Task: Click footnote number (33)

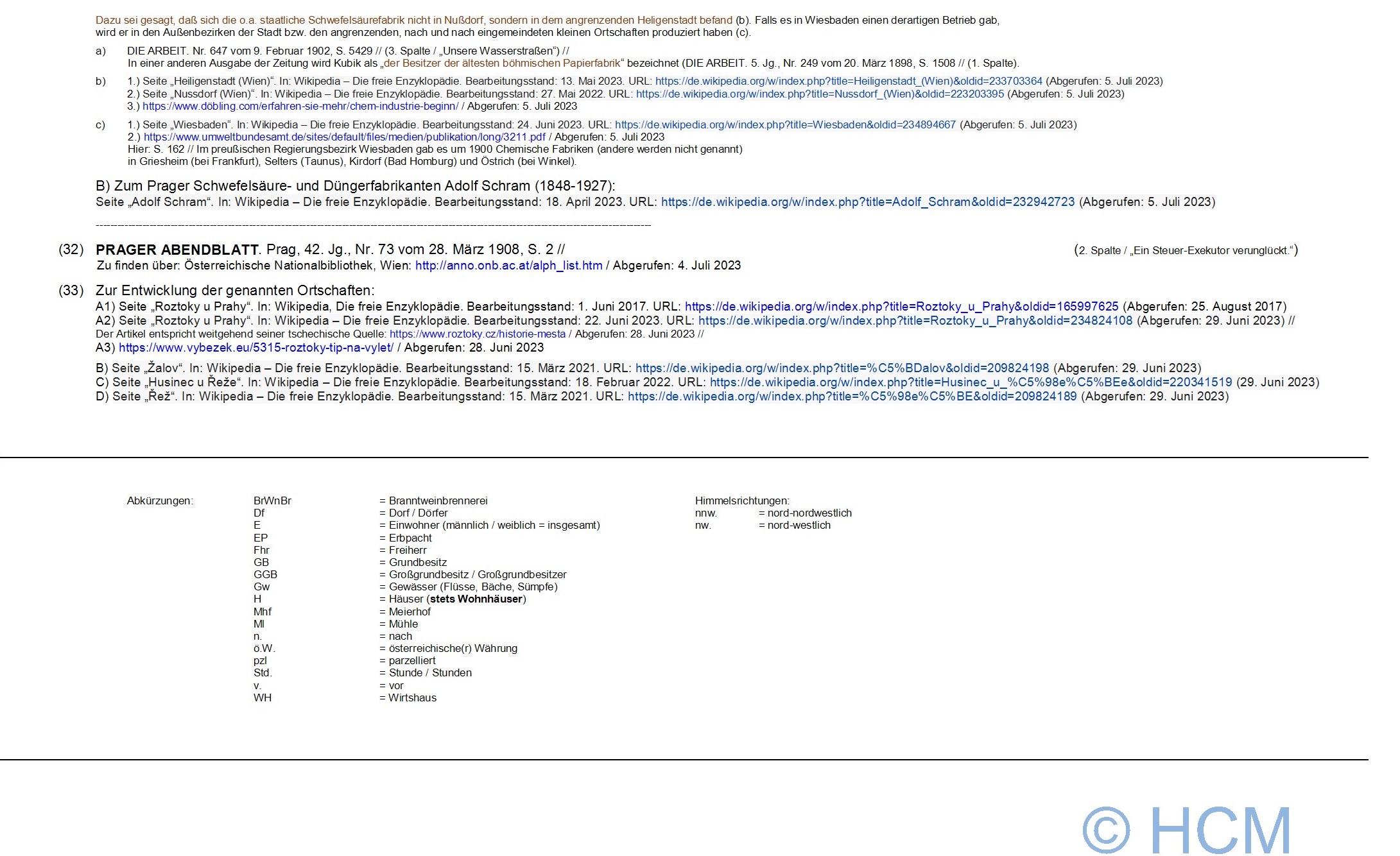Action: click(x=71, y=291)
